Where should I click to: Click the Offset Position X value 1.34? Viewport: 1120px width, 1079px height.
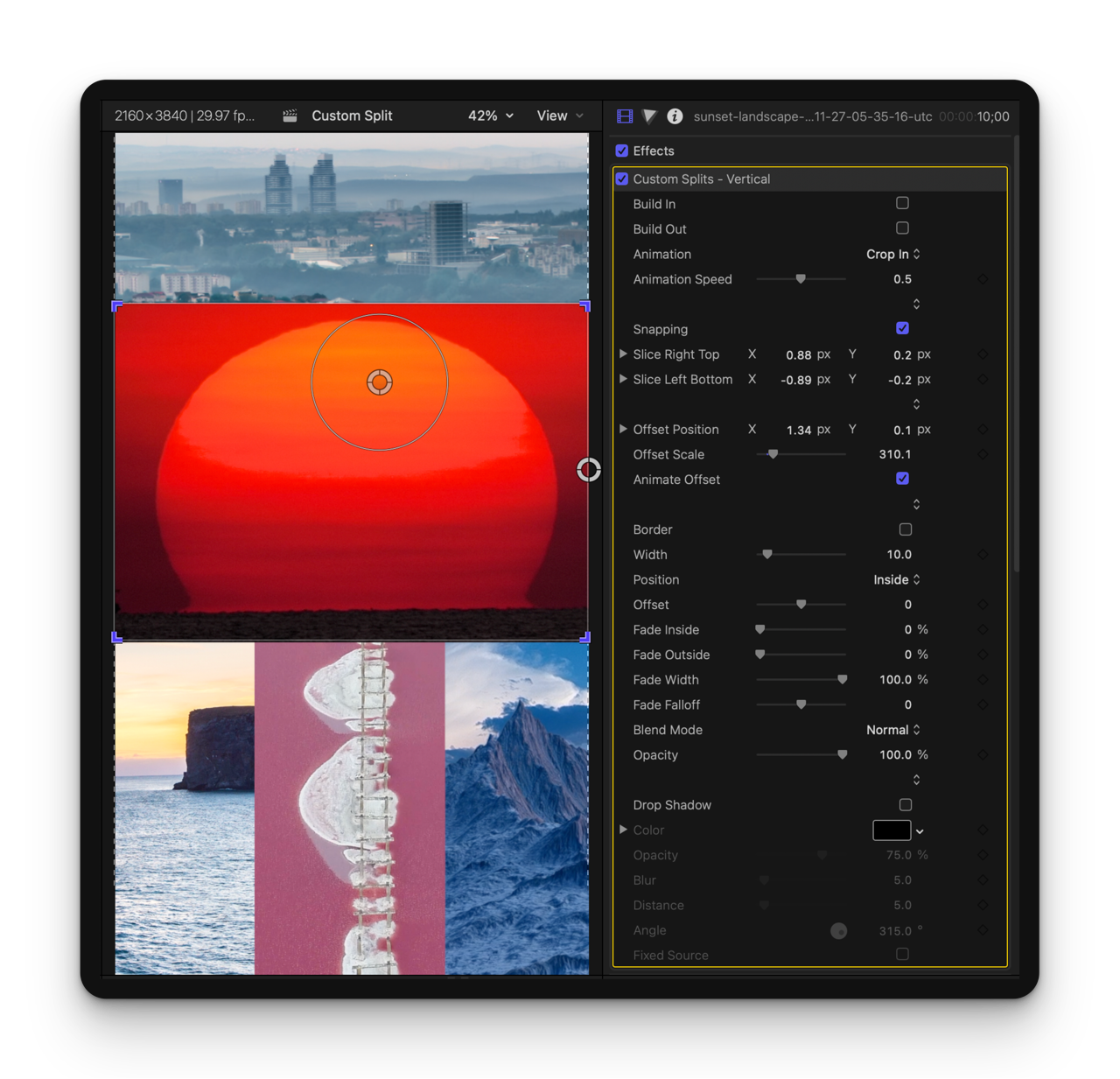(798, 431)
